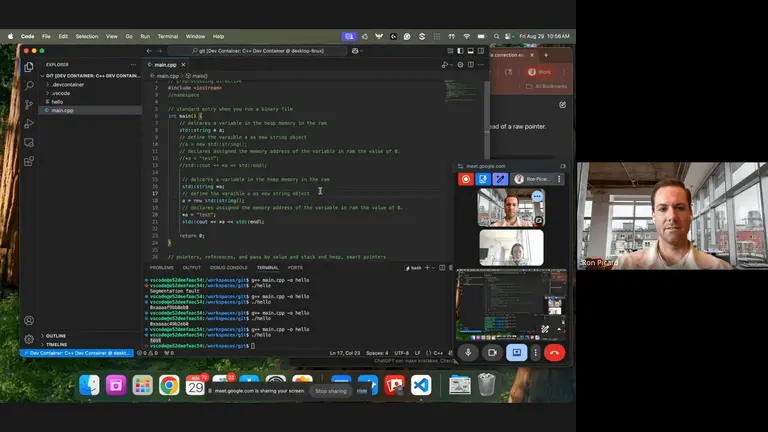
Task: Click the Dev Container remote status indicator
Action: pos(76,353)
